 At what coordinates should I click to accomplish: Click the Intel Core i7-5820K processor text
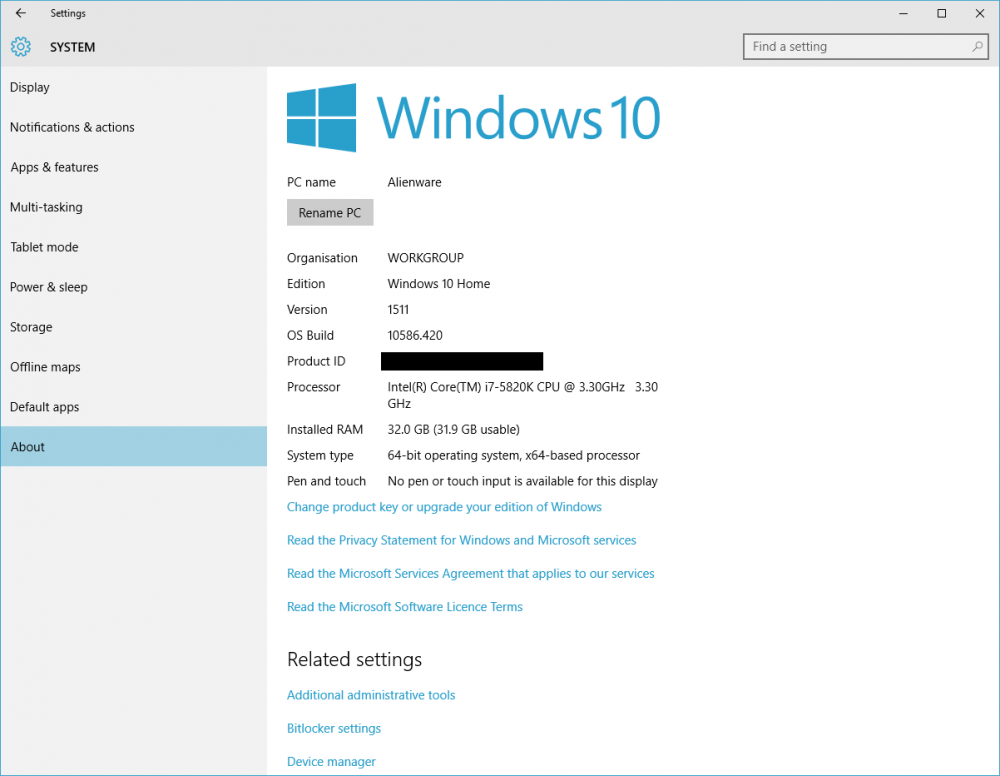(522, 395)
